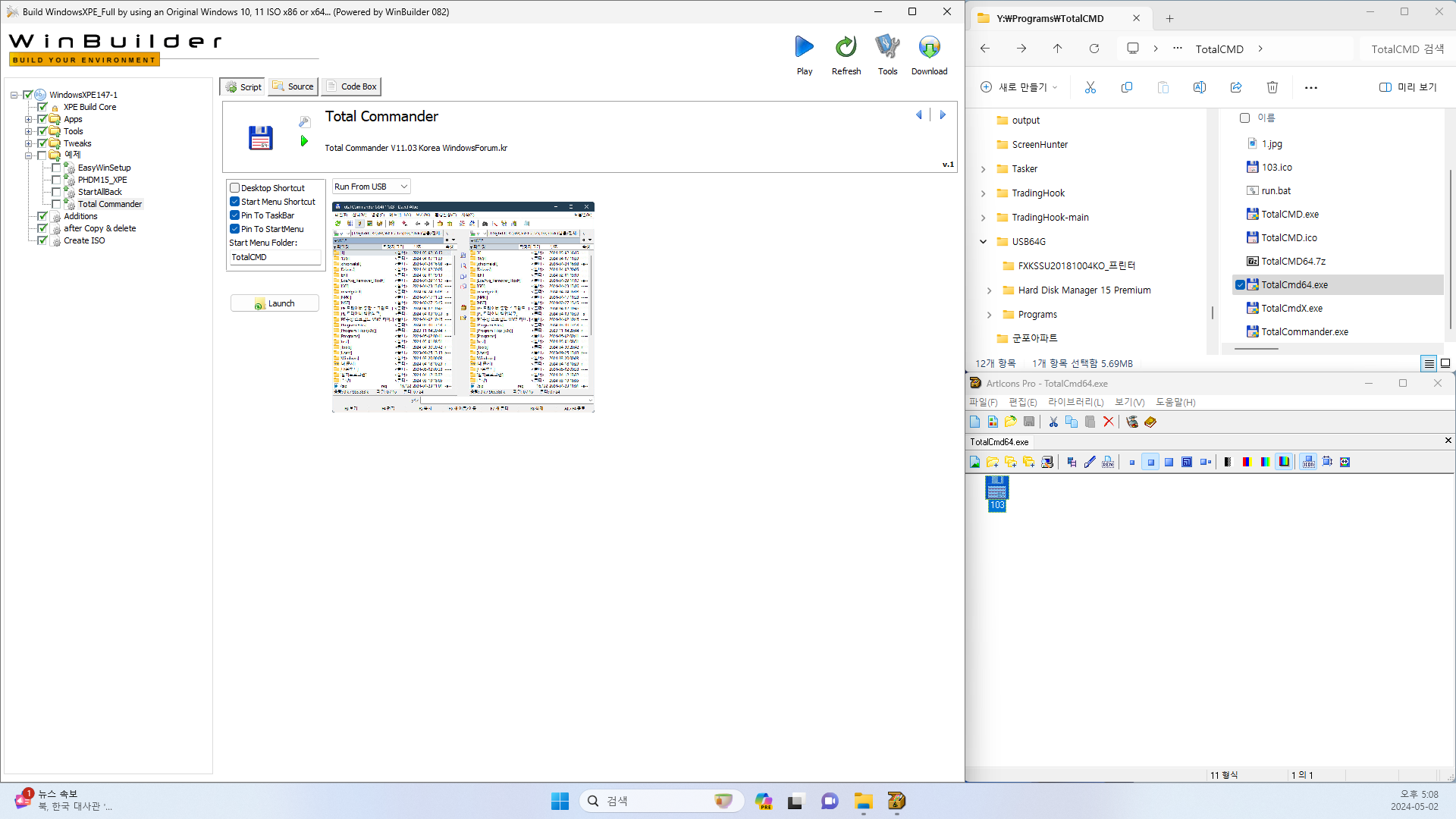Uncheck the Start Menu Shortcut checkbox
Viewport: 1456px width, 819px height.
[x=235, y=202]
